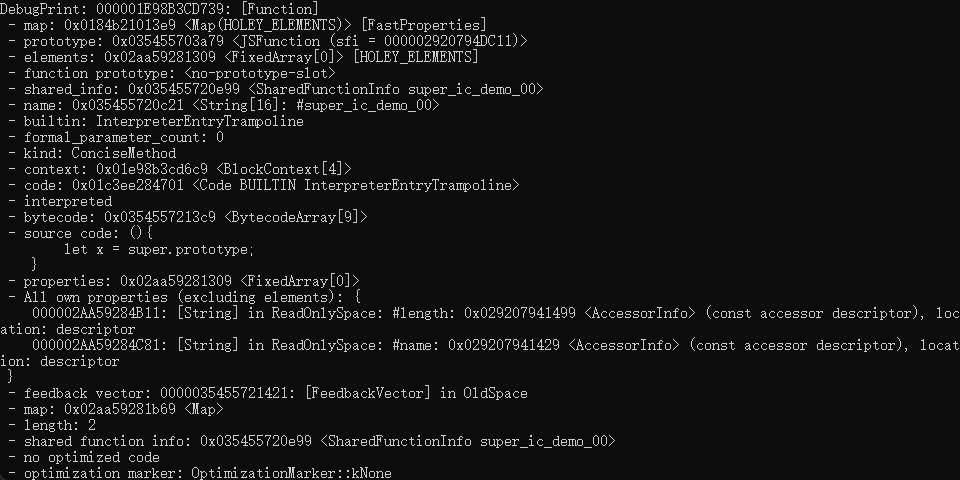
Task: Click the kind: ConciseMethod text
Action: pos(100,153)
